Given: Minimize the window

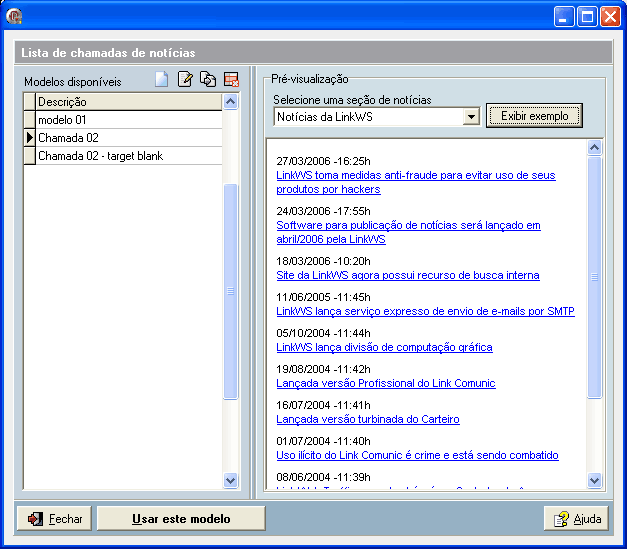Looking at the screenshot, I should tap(564, 17).
